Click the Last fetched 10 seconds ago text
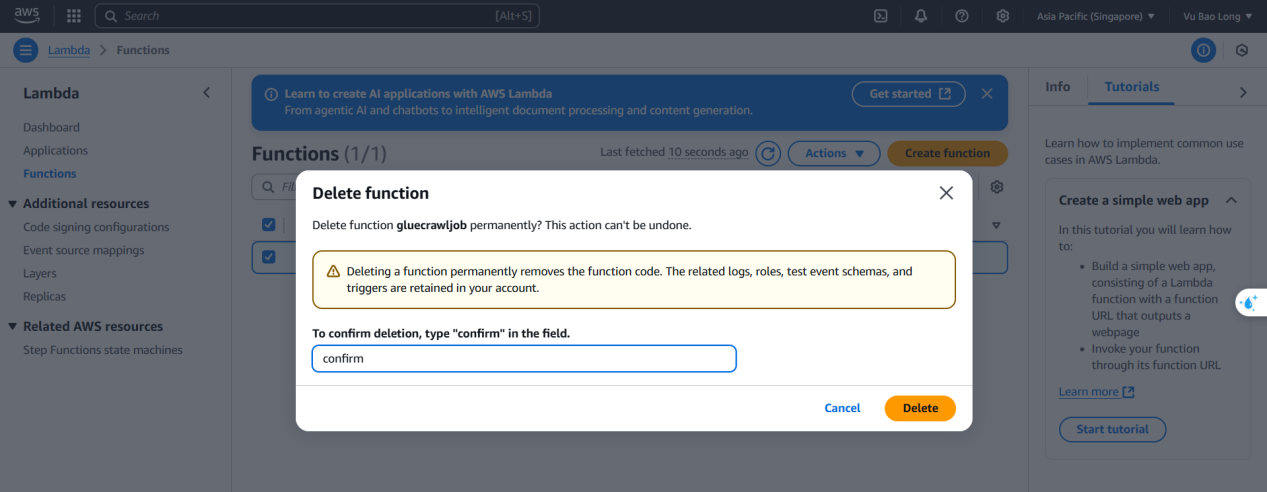The image size is (1267, 492). [674, 152]
